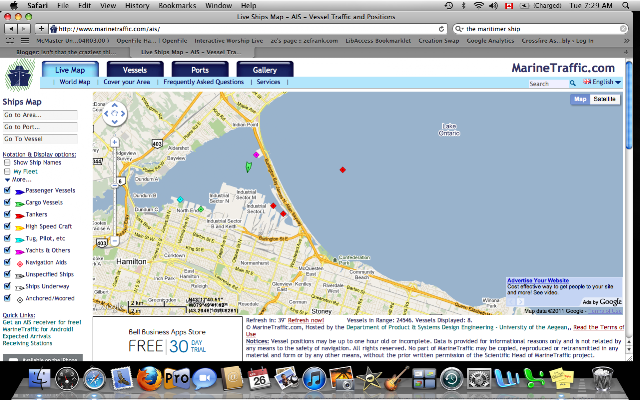Open the Live Map tab
This screenshot has height=400, width=640.
[70, 69]
